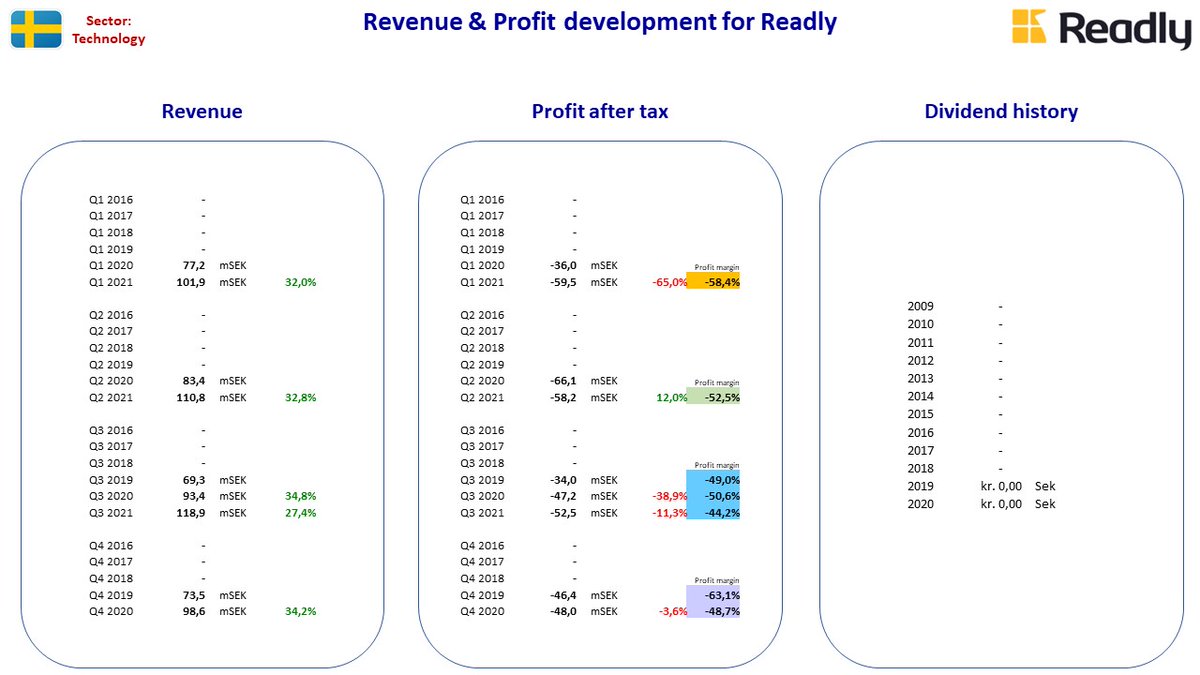The width and height of the screenshot is (1200, 675).
Task: Select the 2018 dividend history row
Action: [x=955, y=469]
